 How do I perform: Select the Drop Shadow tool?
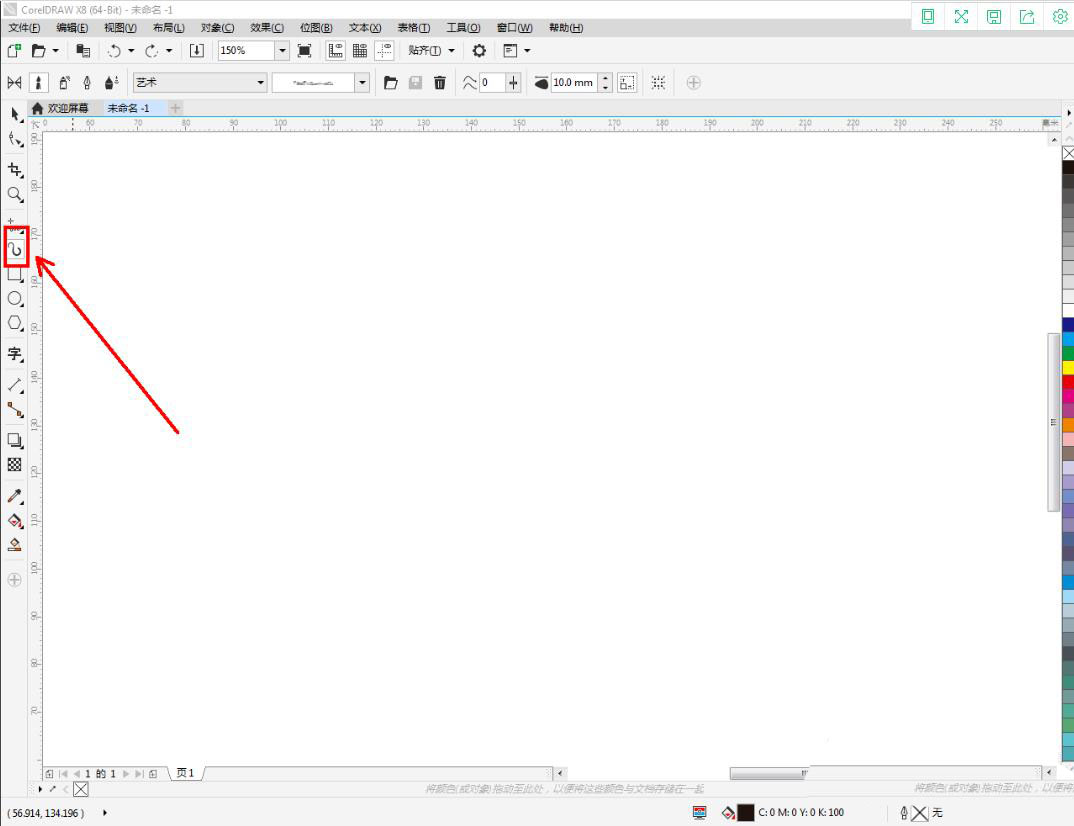[14, 440]
